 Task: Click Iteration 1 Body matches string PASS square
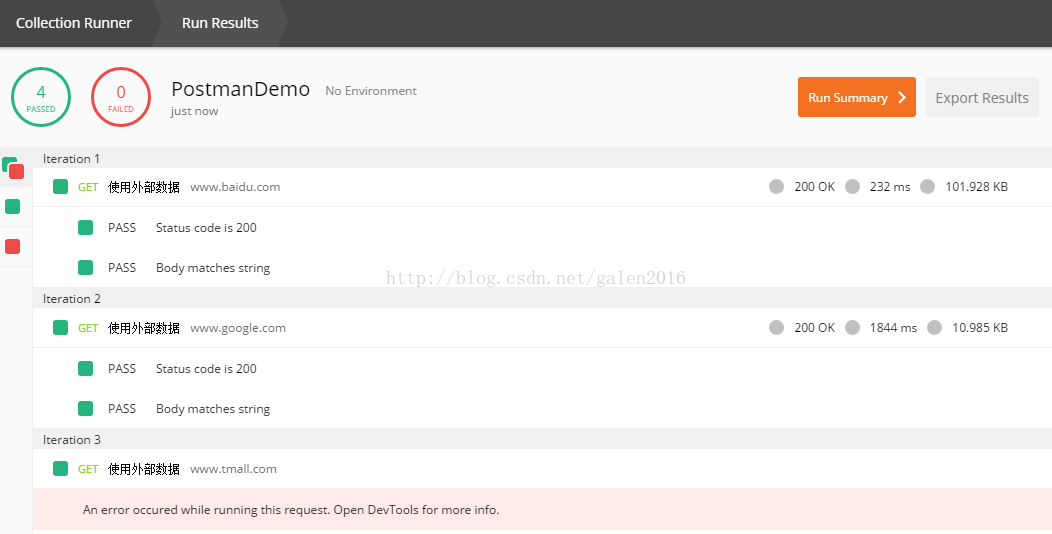tap(85, 268)
